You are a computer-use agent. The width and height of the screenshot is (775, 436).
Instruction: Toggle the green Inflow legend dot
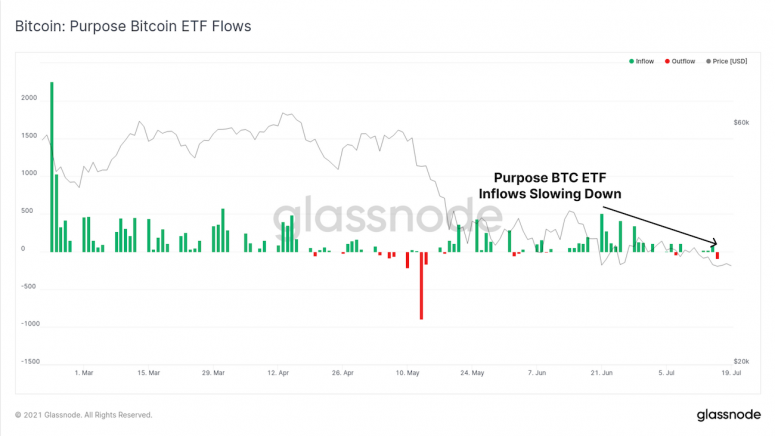coord(631,61)
